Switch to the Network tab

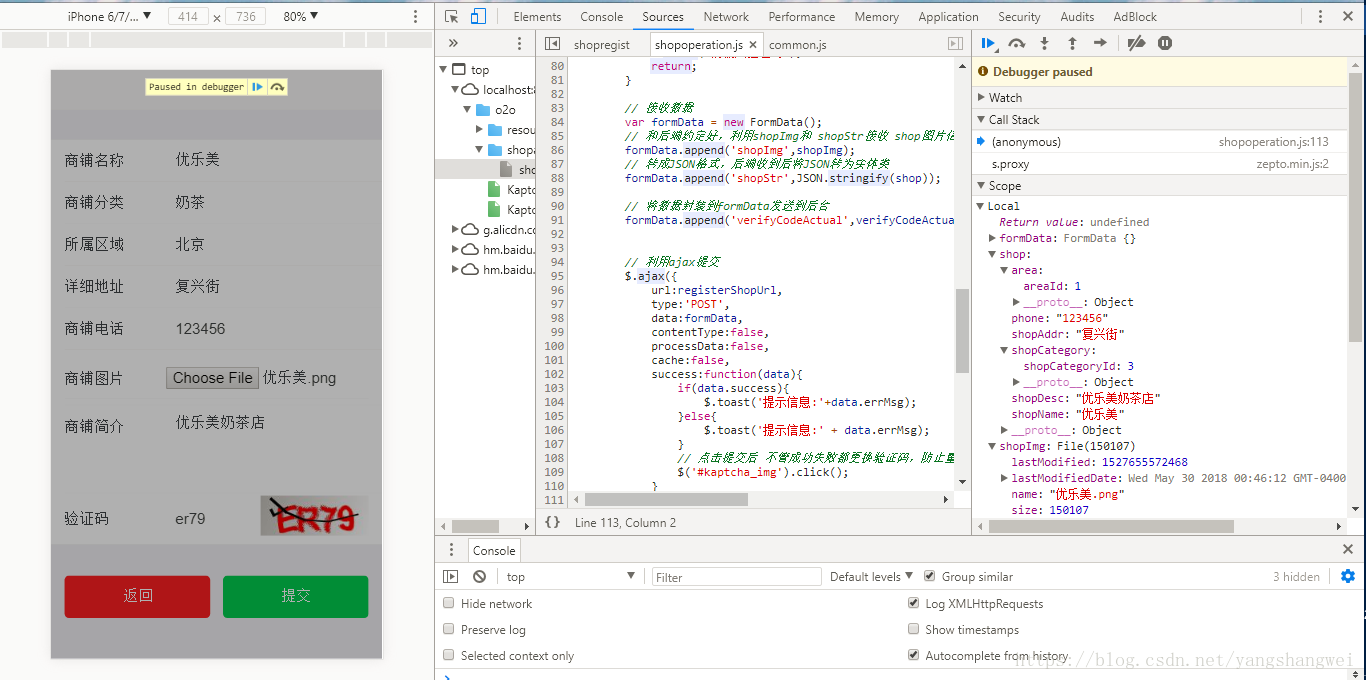tap(726, 16)
